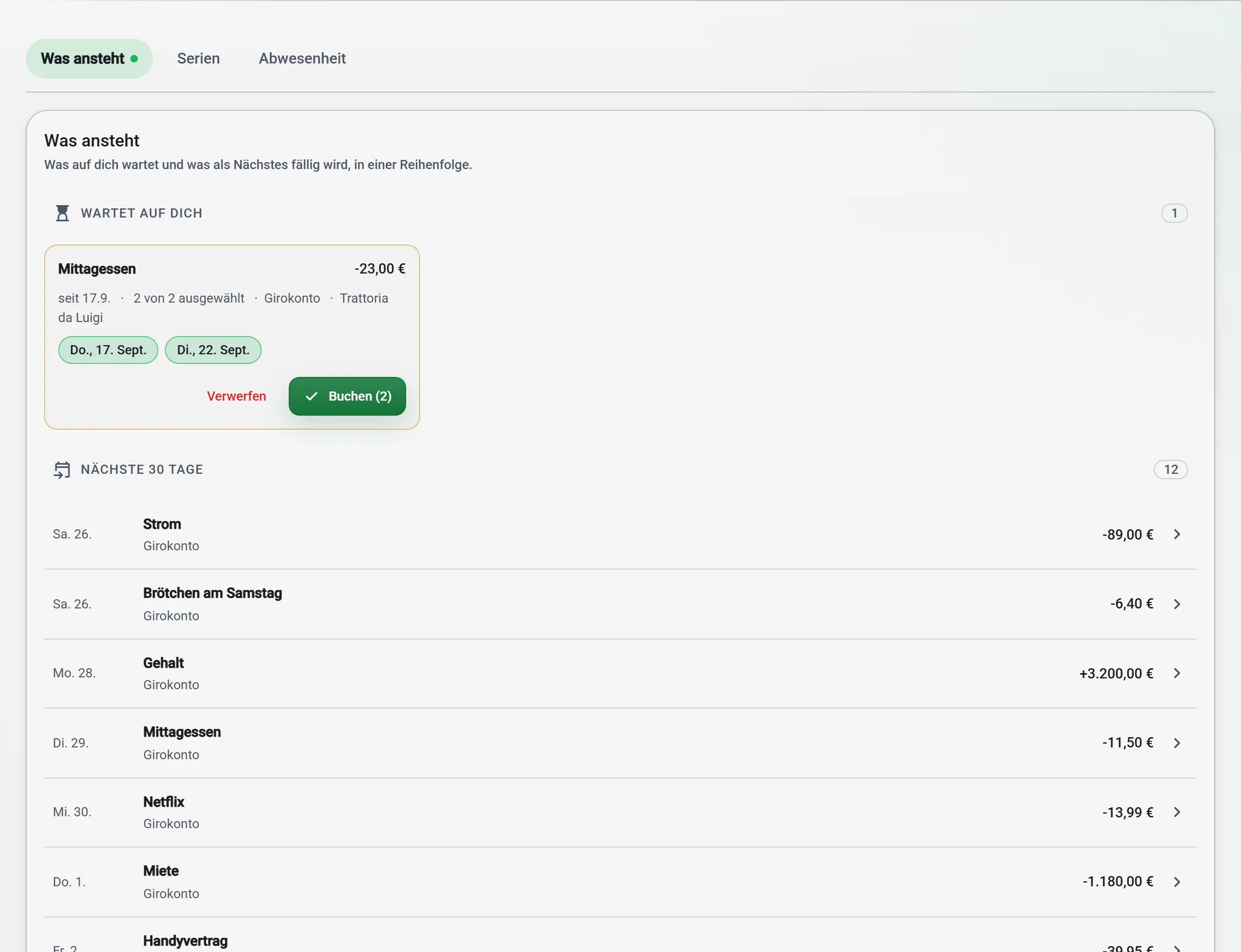Expand the Netflix row chevron
The width and height of the screenshot is (1241, 952).
pyautogui.click(x=1177, y=812)
